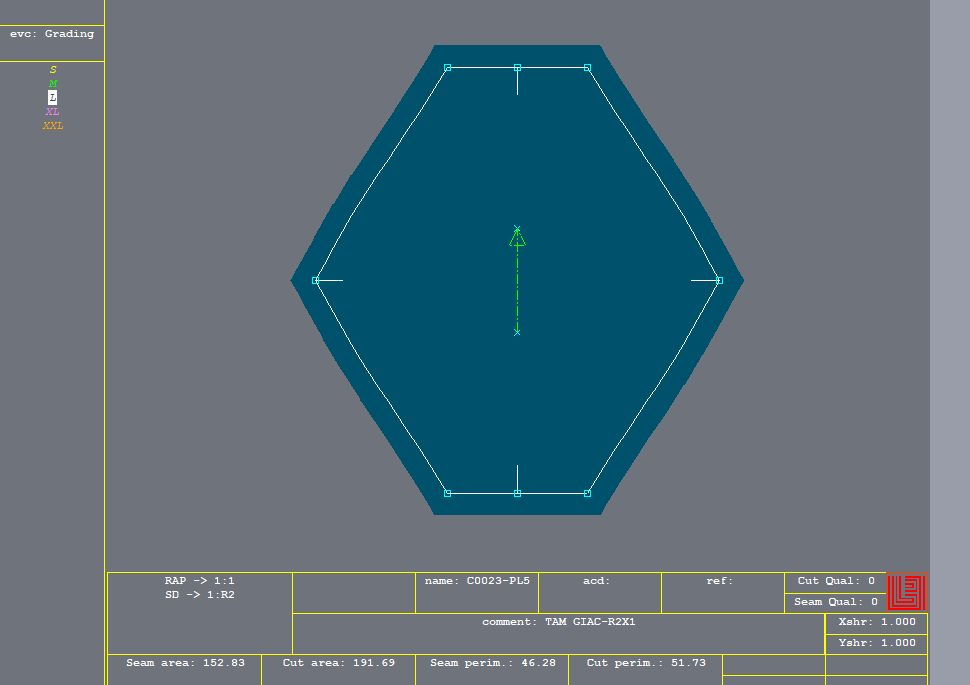Click the bottom-left corner point of the pattern

[448, 493]
